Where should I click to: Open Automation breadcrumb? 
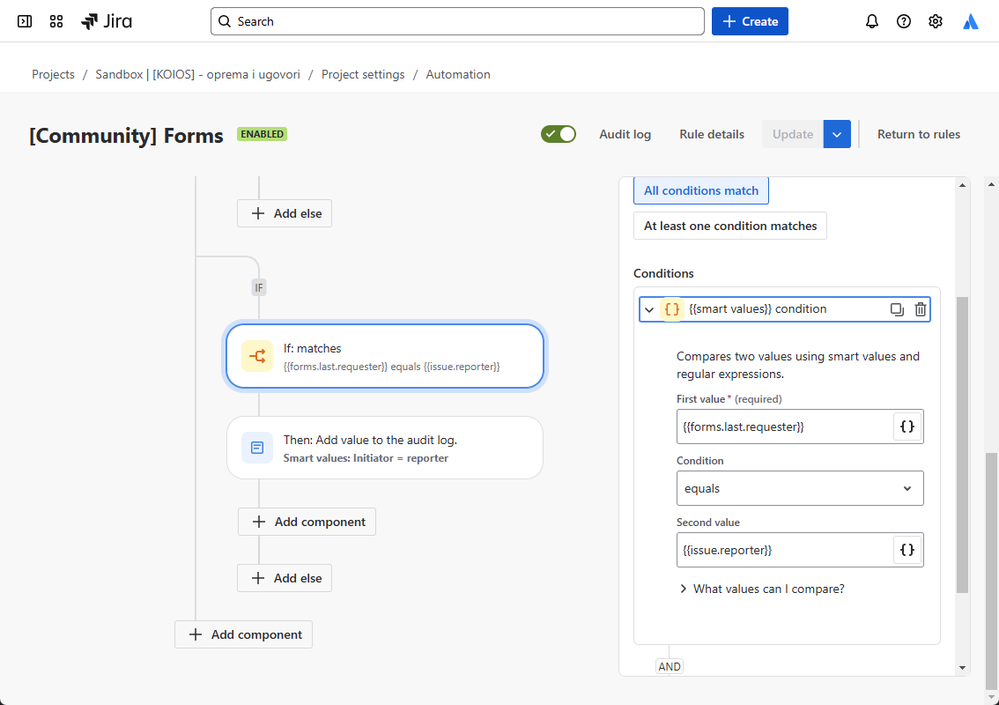[458, 75]
